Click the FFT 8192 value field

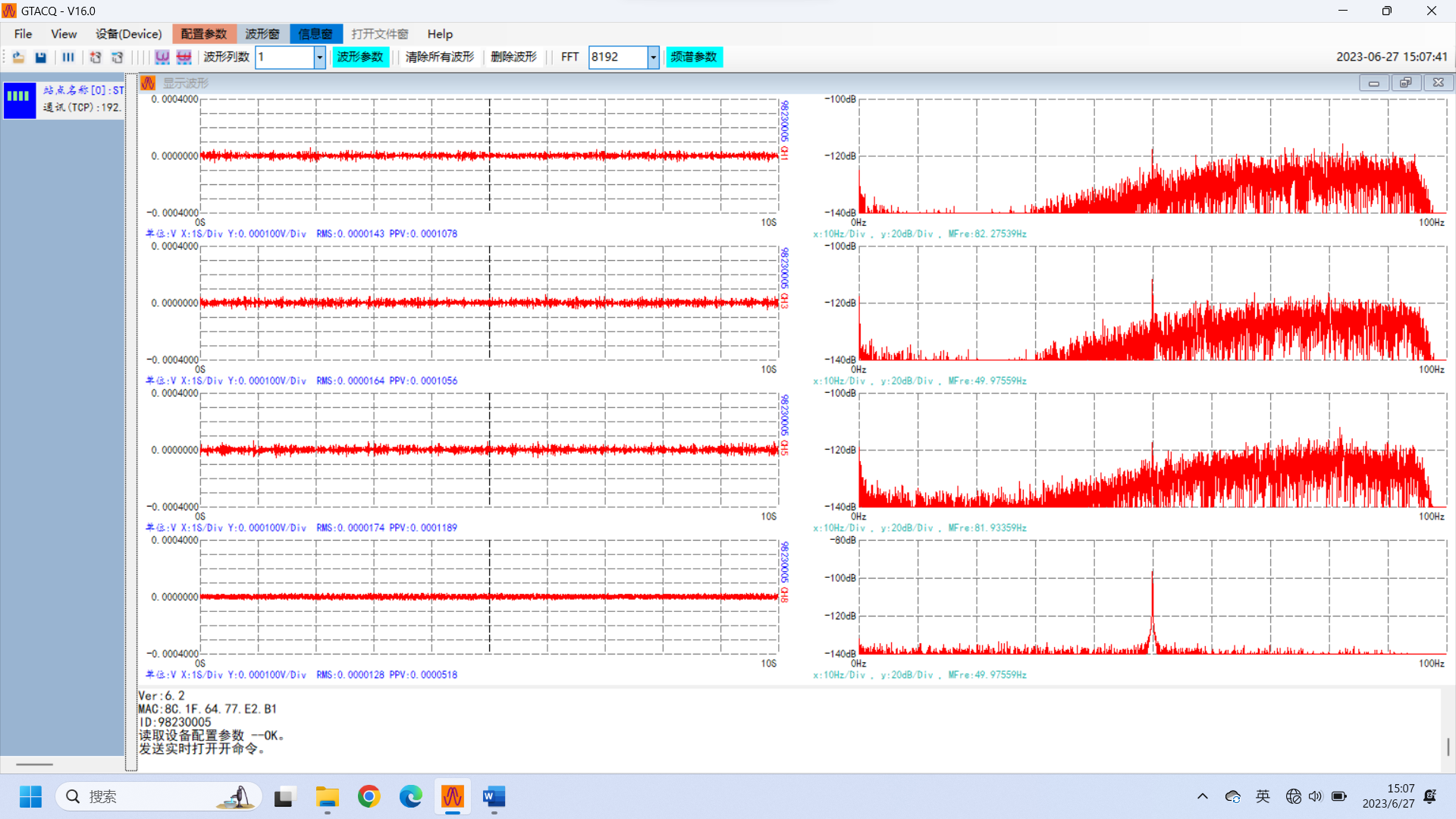pyautogui.click(x=619, y=57)
